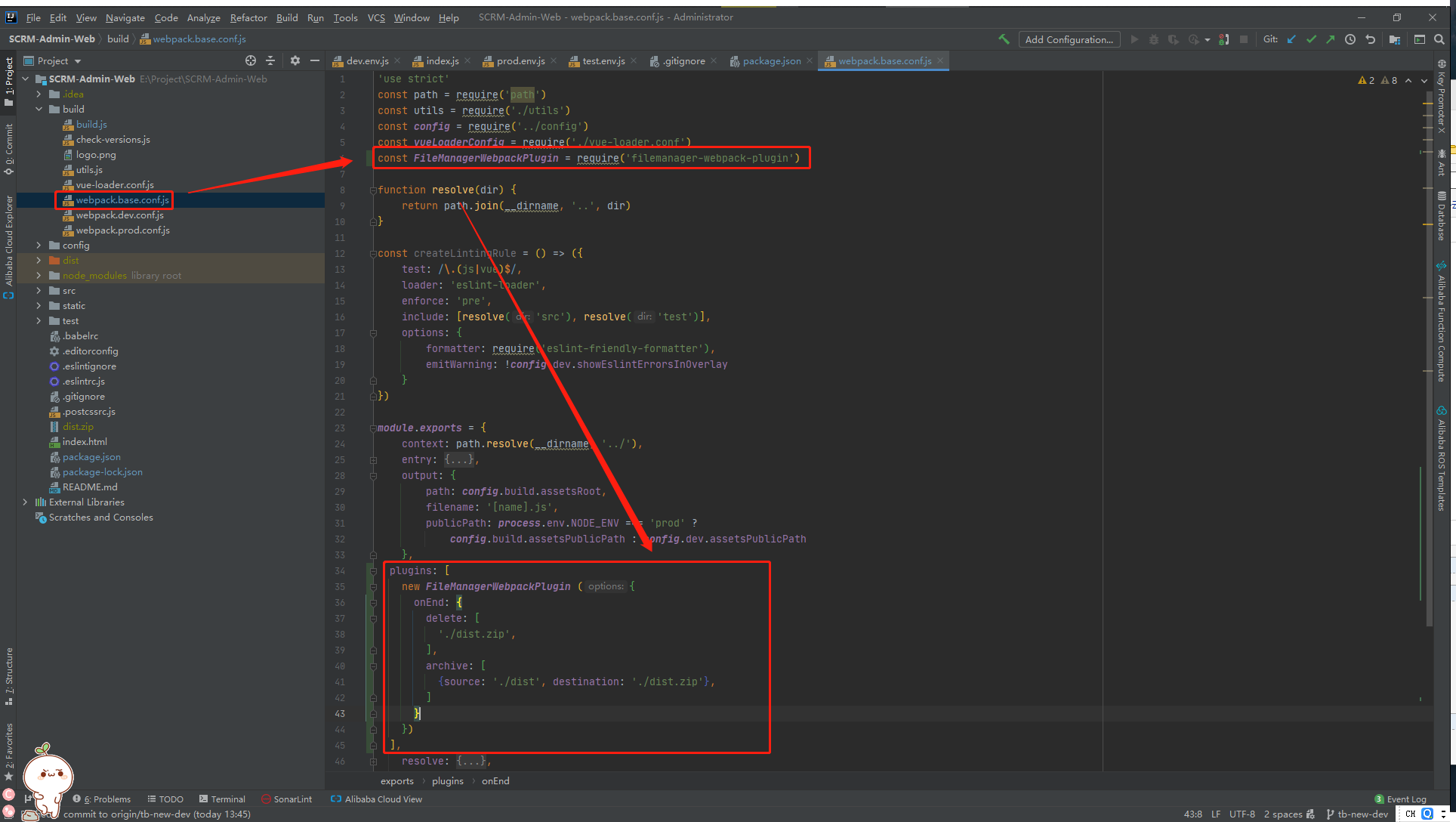Viewport: 1456px width, 822px height.
Task: Open the Refactor menu
Action: [x=248, y=17]
